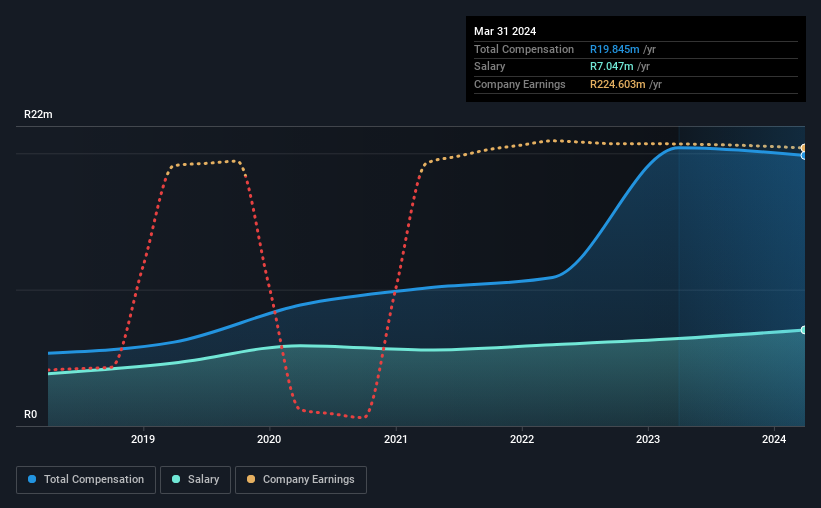Click the R22m y-axis label
821x508 pixels.
tap(38, 114)
